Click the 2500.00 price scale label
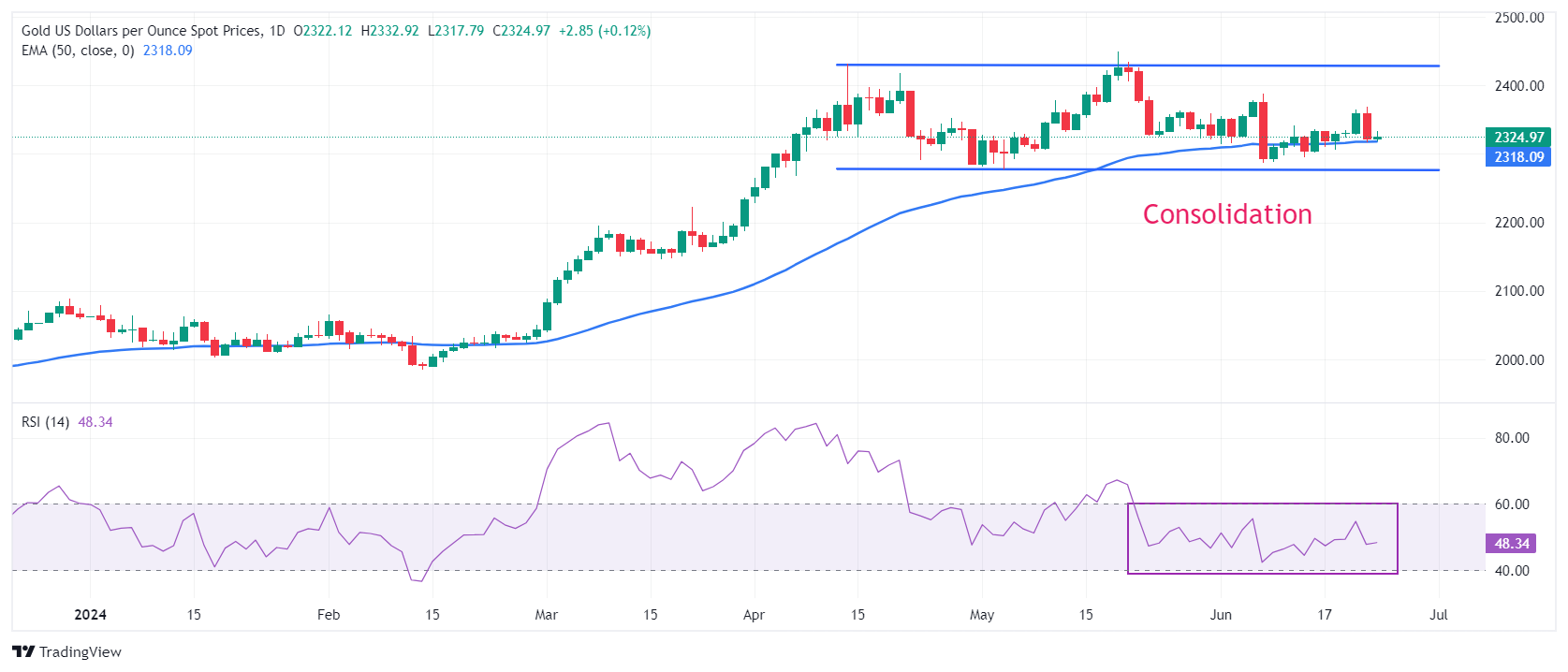This screenshot has height=672, width=1568. [x=1518, y=18]
